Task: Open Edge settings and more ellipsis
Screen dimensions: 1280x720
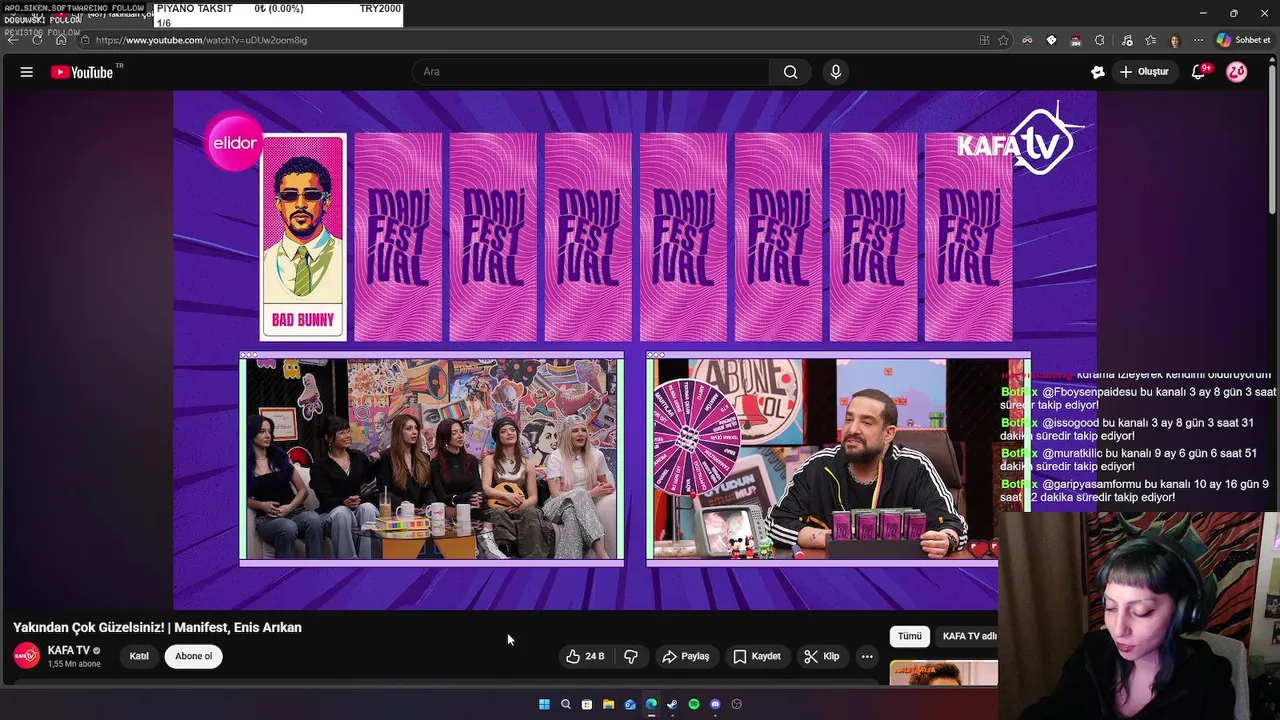Action: (x=1198, y=40)
